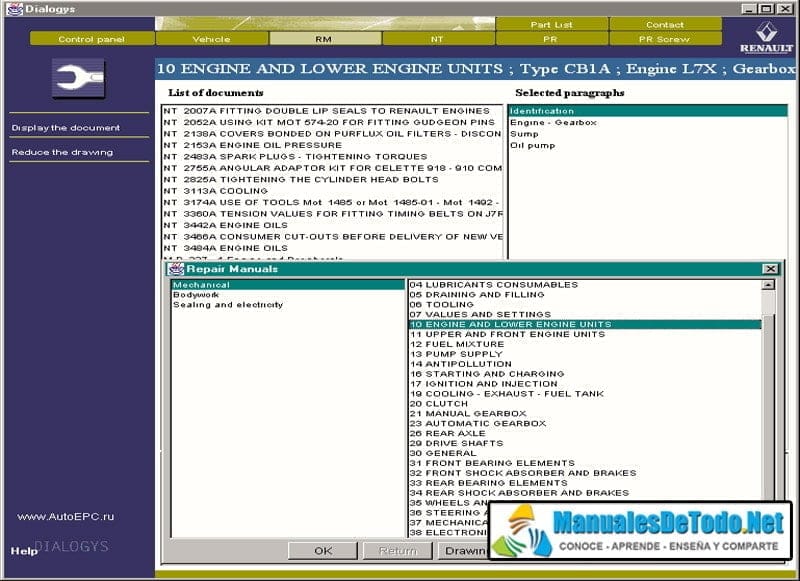800x581 pixels.
Task: Open NT 3113A COOLING document
Action: pyautogui.click(x=216, y=191)
